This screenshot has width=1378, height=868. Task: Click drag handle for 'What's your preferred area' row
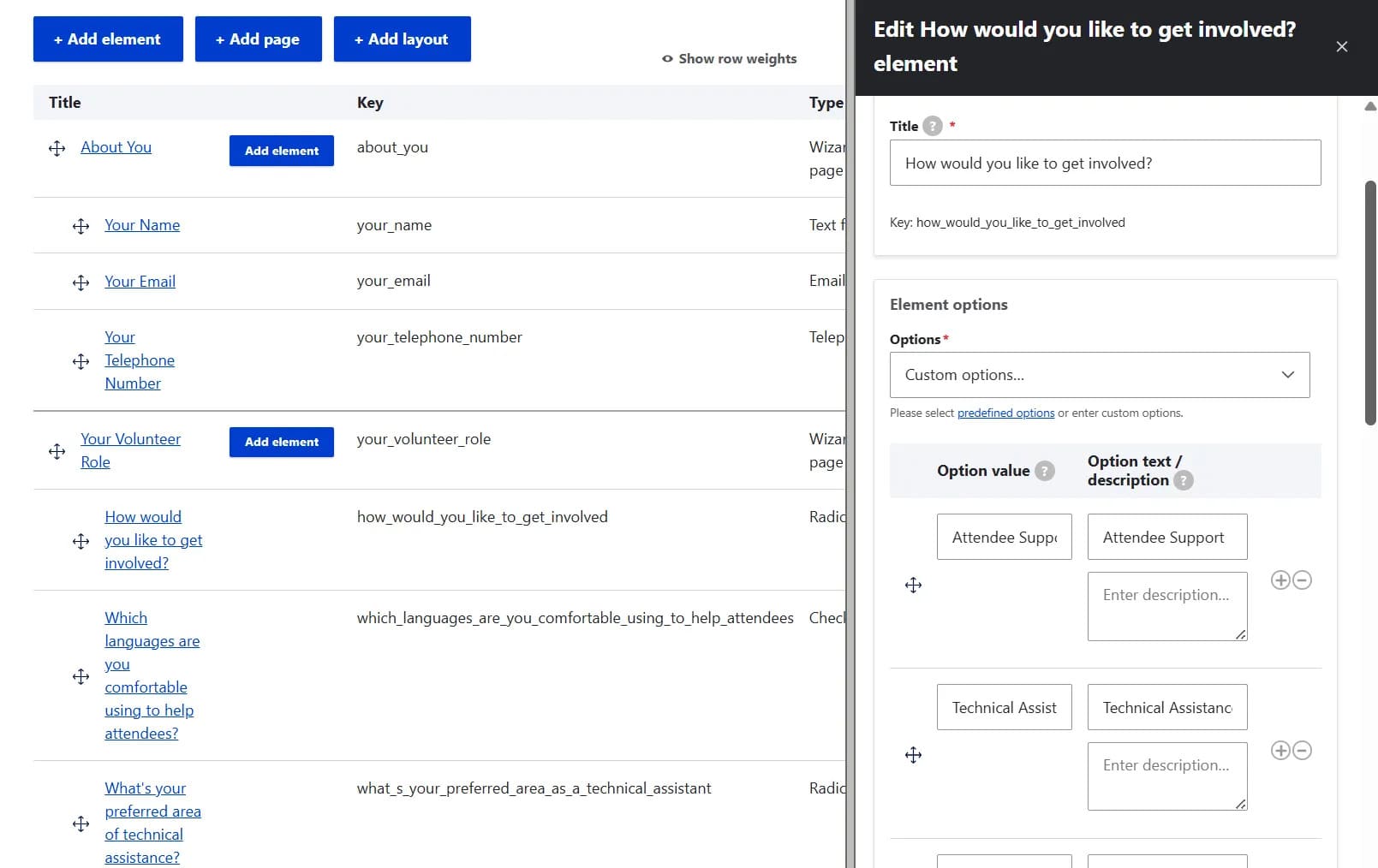click(x=81, y=823)
